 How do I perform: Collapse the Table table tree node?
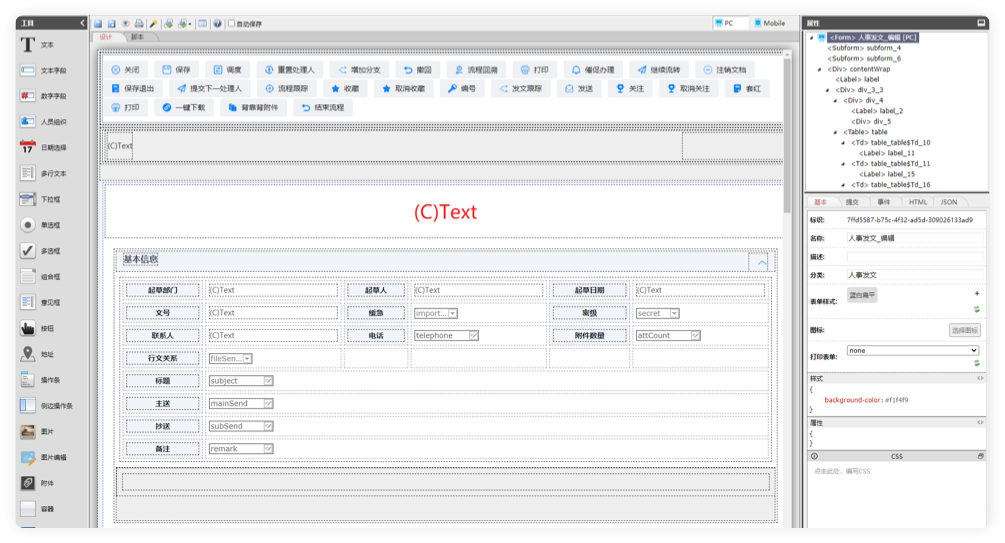pos(835,132)
